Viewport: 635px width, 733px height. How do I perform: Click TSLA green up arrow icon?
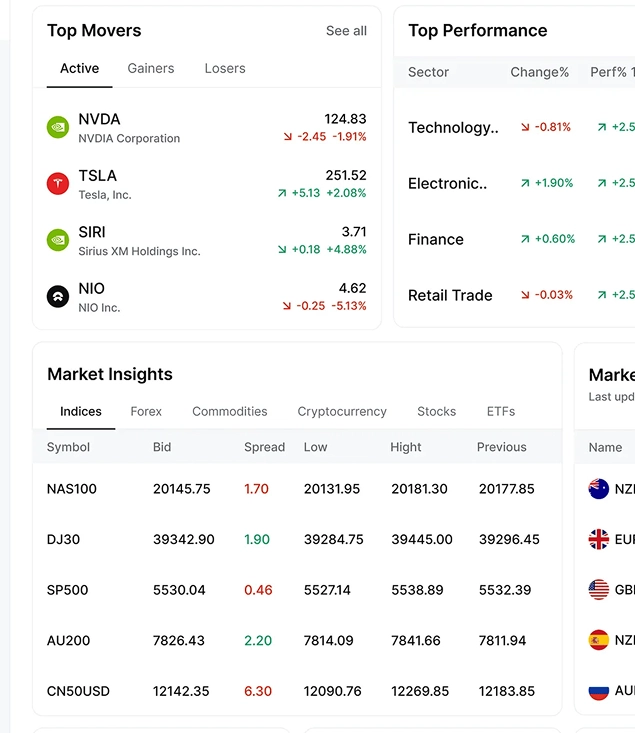(282, 193)
